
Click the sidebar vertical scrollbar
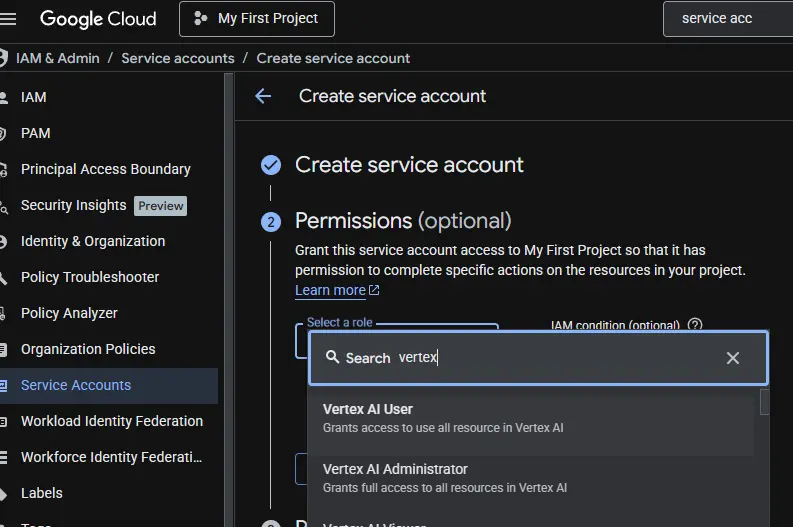point(229,300)
